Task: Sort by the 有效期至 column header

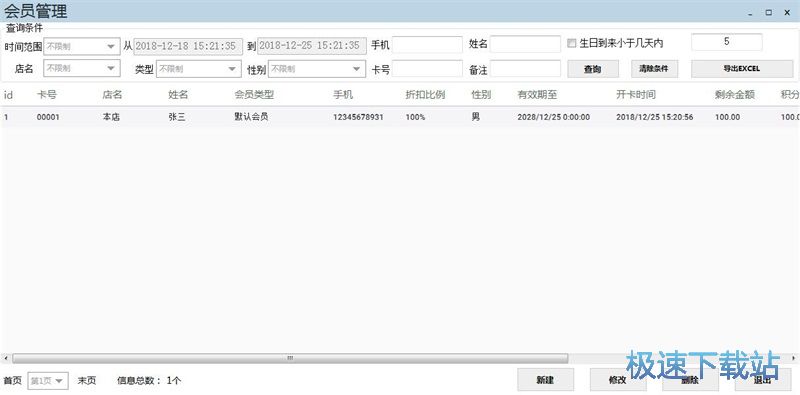Action: [x=537, y=95]
